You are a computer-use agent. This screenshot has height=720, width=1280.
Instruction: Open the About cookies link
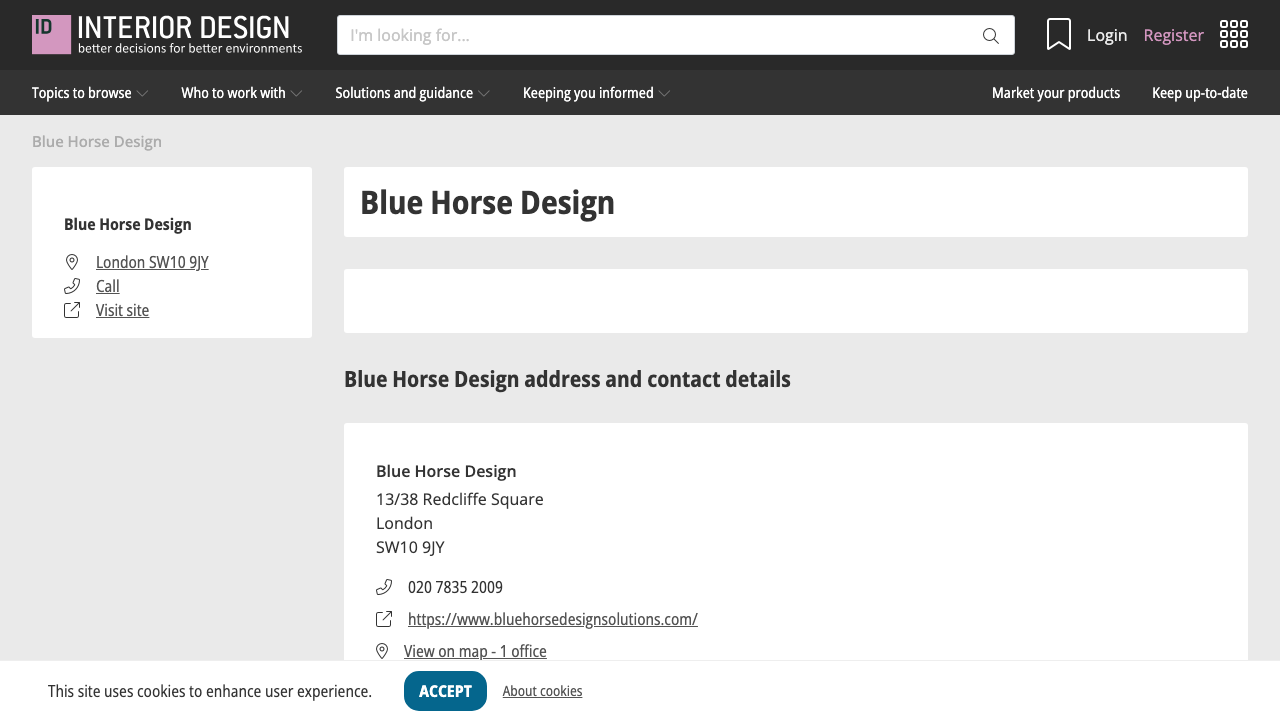(x=542, y=690)
